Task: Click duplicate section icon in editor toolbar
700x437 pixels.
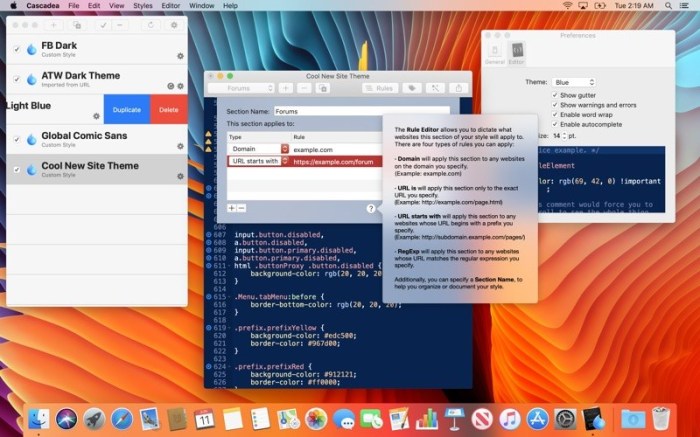Action: [322, 88]
